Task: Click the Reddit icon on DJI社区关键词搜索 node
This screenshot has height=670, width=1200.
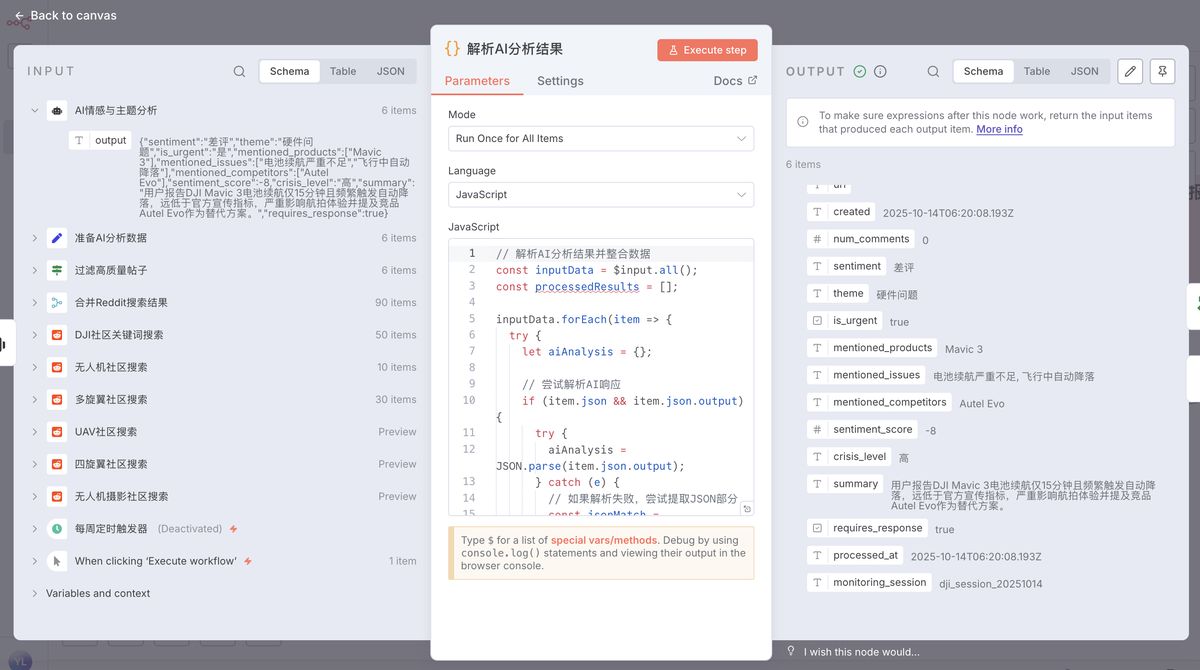Action: tap(56, 335)
